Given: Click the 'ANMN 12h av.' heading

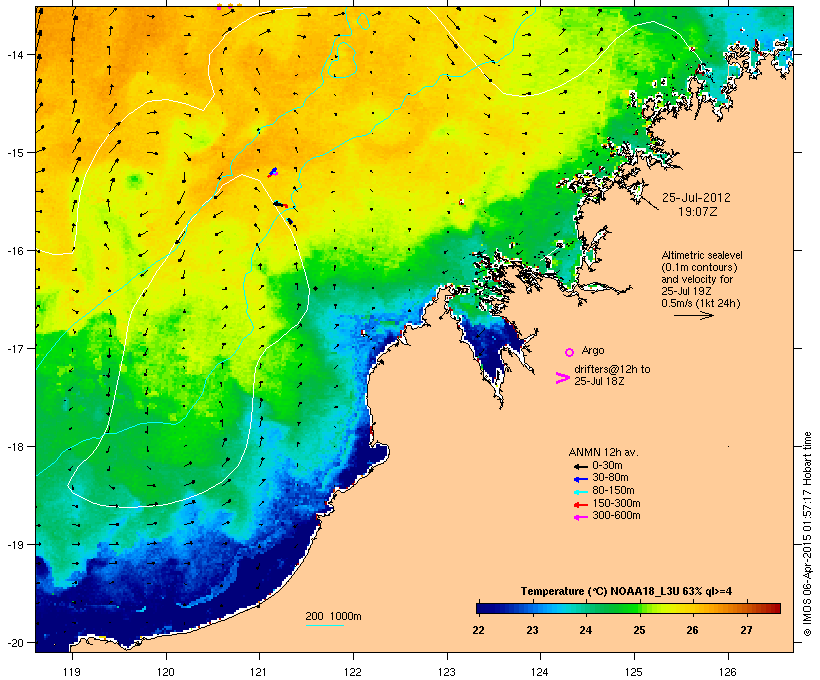Looking at the screenshot, I should (x=603, y=452).
